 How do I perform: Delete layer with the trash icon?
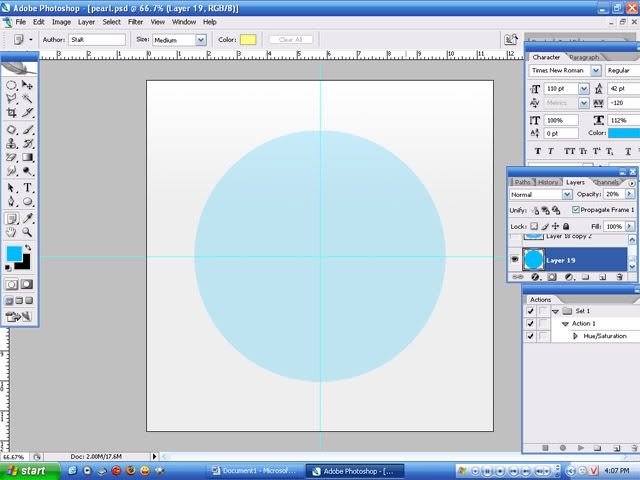[619, 277]
